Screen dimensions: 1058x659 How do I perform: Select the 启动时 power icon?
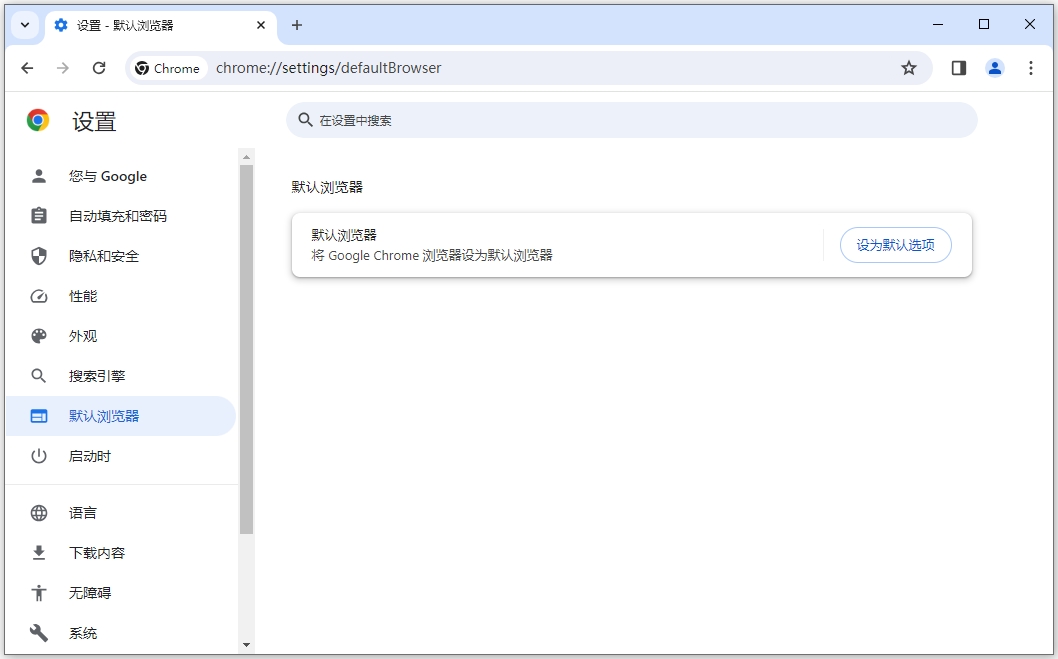(x=38, y=456)
